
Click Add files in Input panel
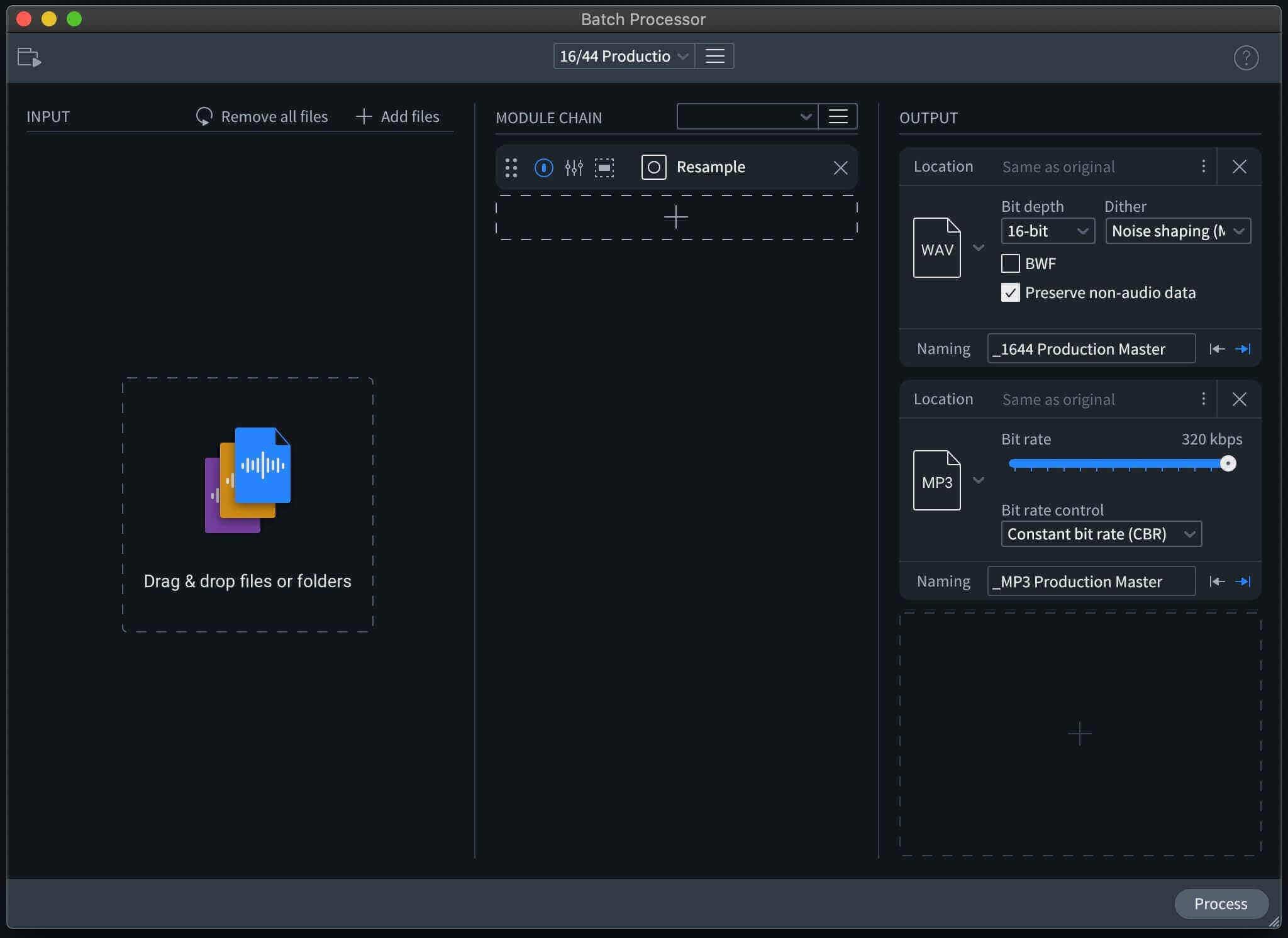397,116
